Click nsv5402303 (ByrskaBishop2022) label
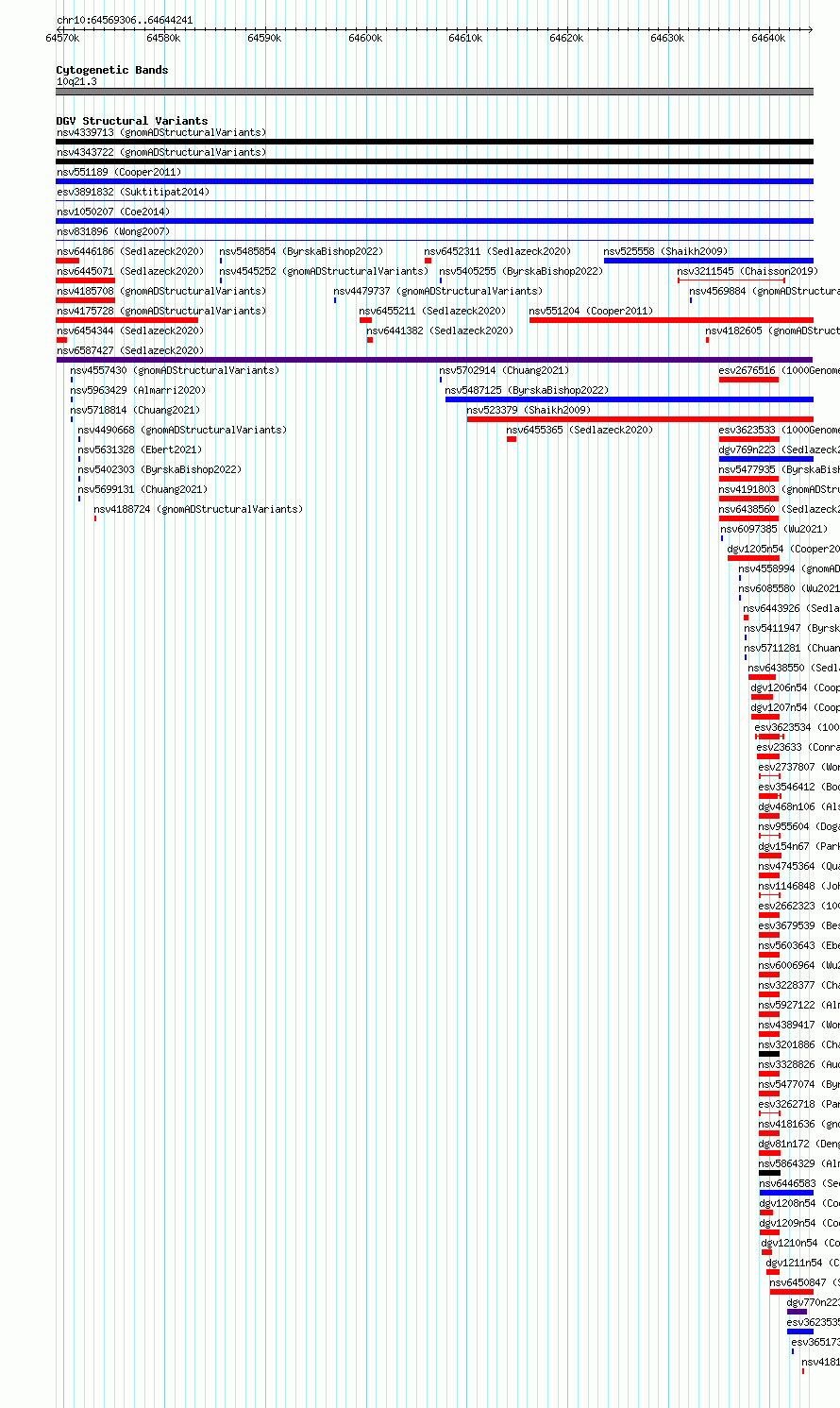Image resolution: width=840 pixels, height=1408 pixels. [160, 469]
